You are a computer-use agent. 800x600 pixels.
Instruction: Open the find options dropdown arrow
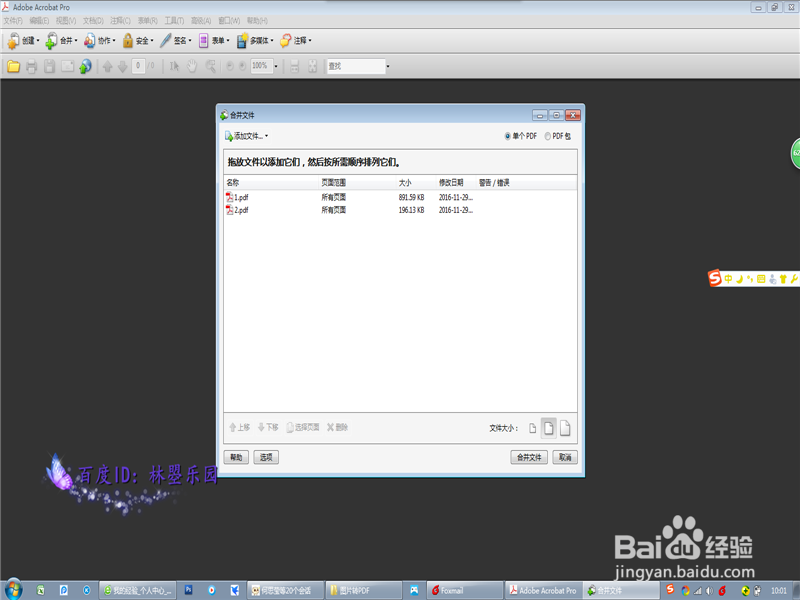[388, 66]
